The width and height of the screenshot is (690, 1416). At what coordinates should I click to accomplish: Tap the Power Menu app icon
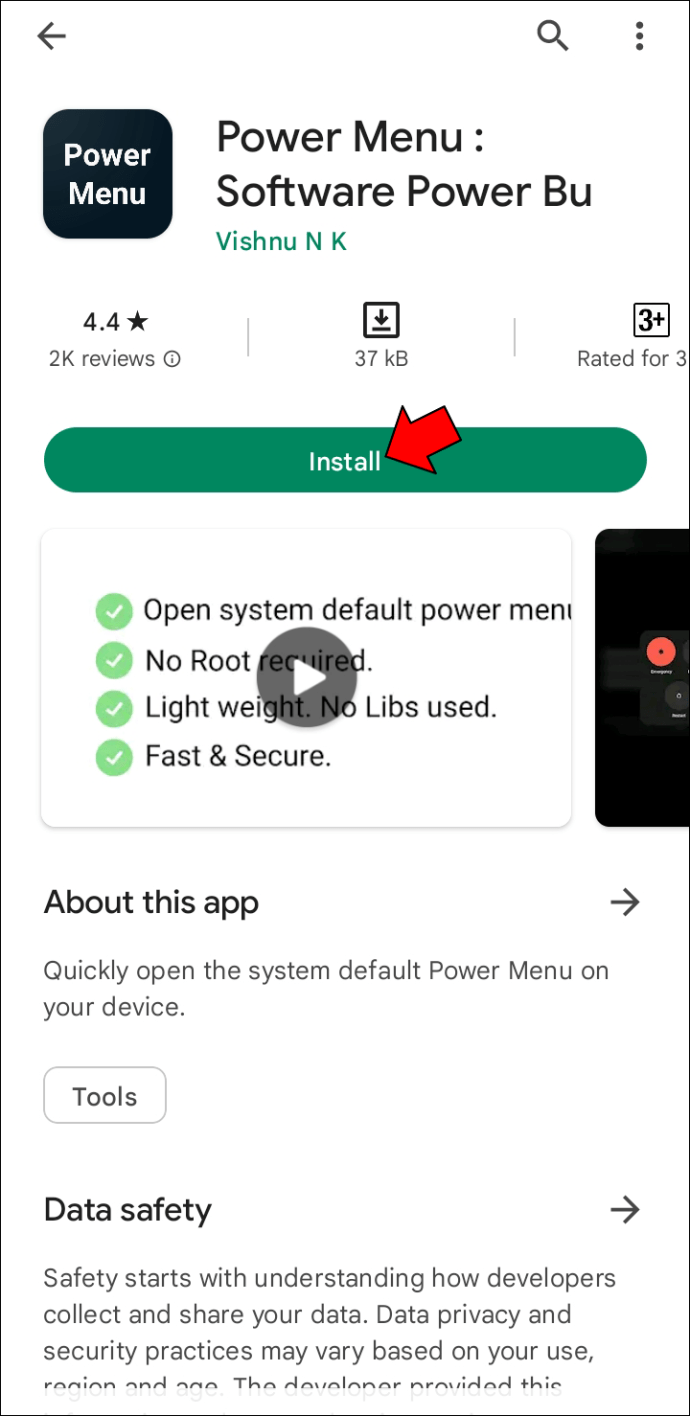click(108, 174)
